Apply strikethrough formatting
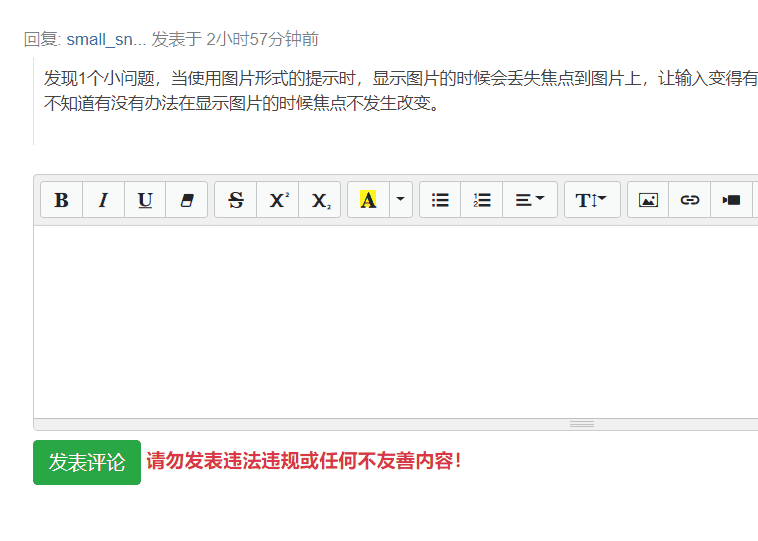The width and height of the screenshot is (758, 541). (236, 200)
